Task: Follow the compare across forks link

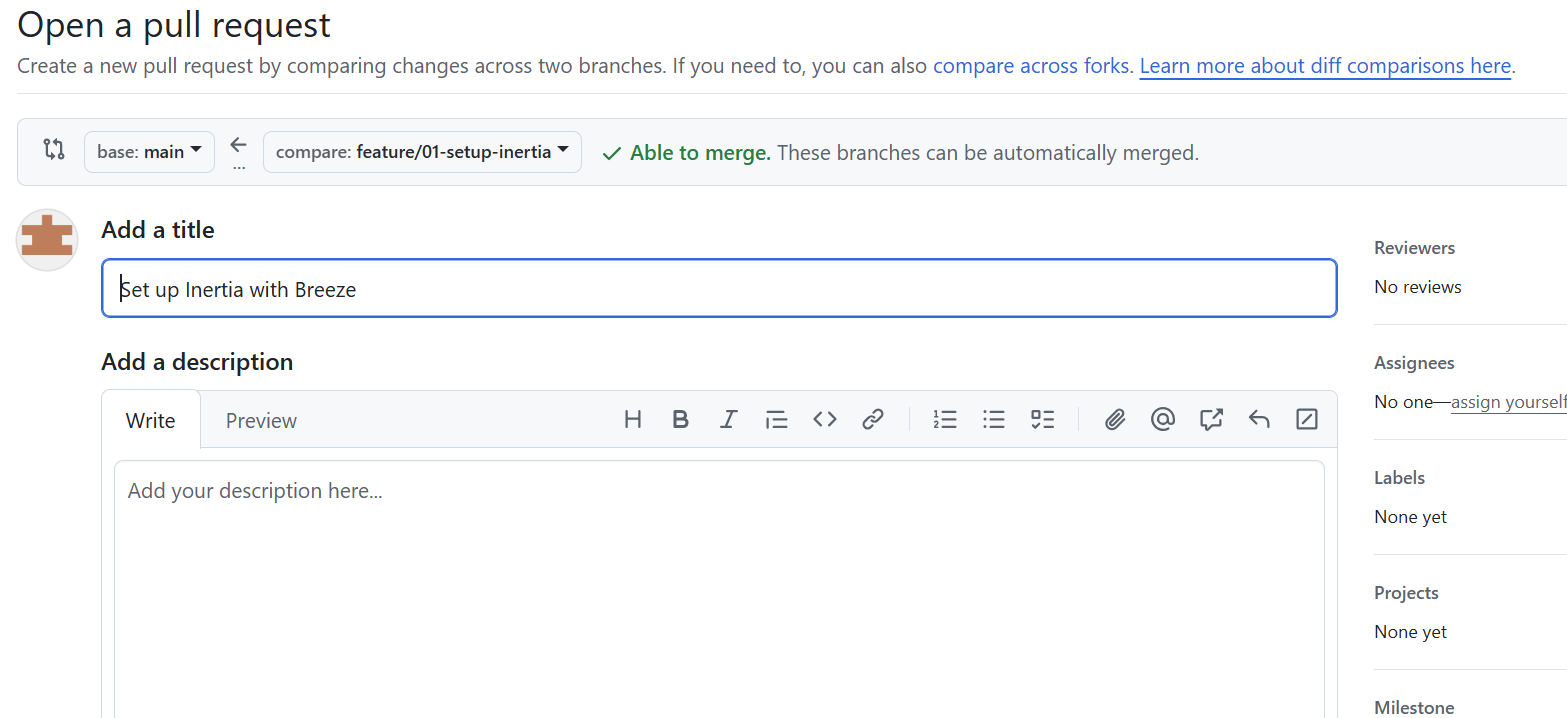Action: pyautogui.click(x=1033, y=66)
